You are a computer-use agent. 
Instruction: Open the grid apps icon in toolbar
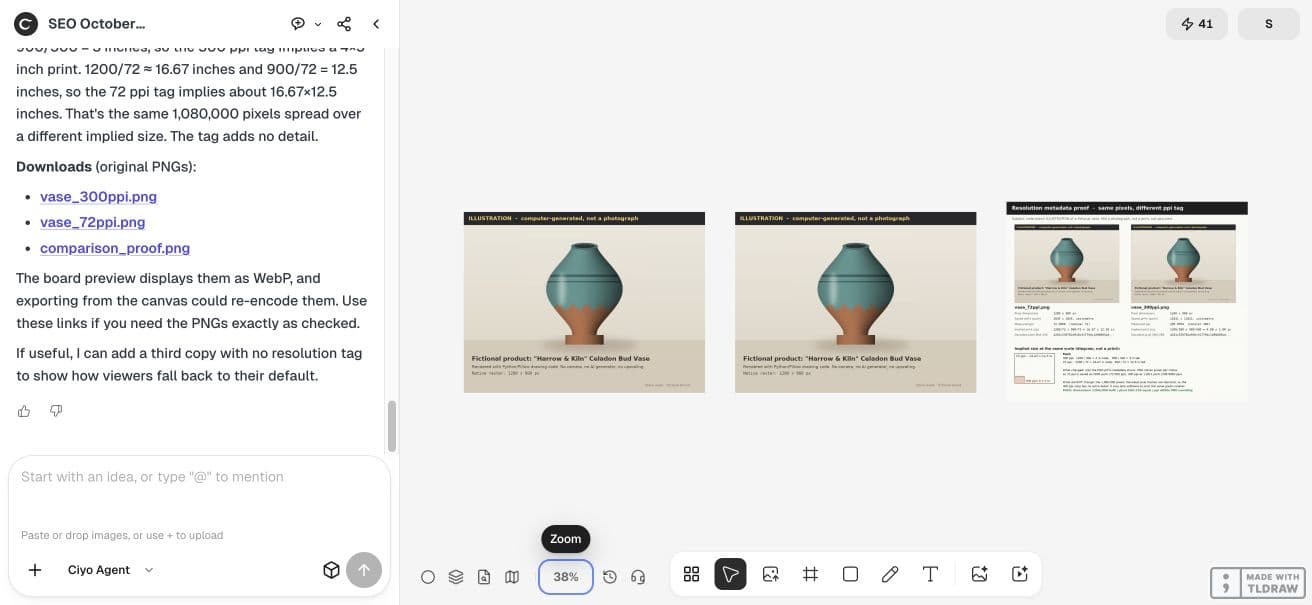coord(691,574)
